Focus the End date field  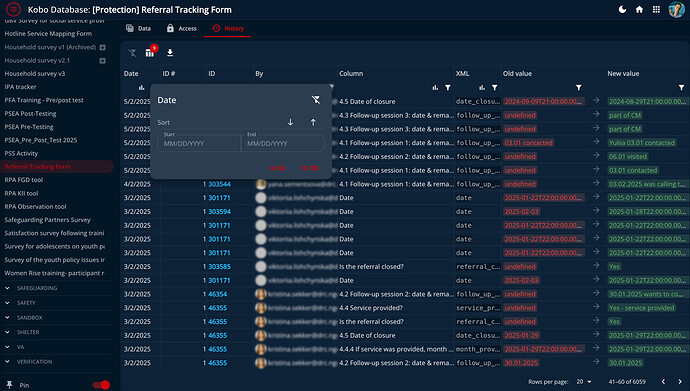(283, 143)
